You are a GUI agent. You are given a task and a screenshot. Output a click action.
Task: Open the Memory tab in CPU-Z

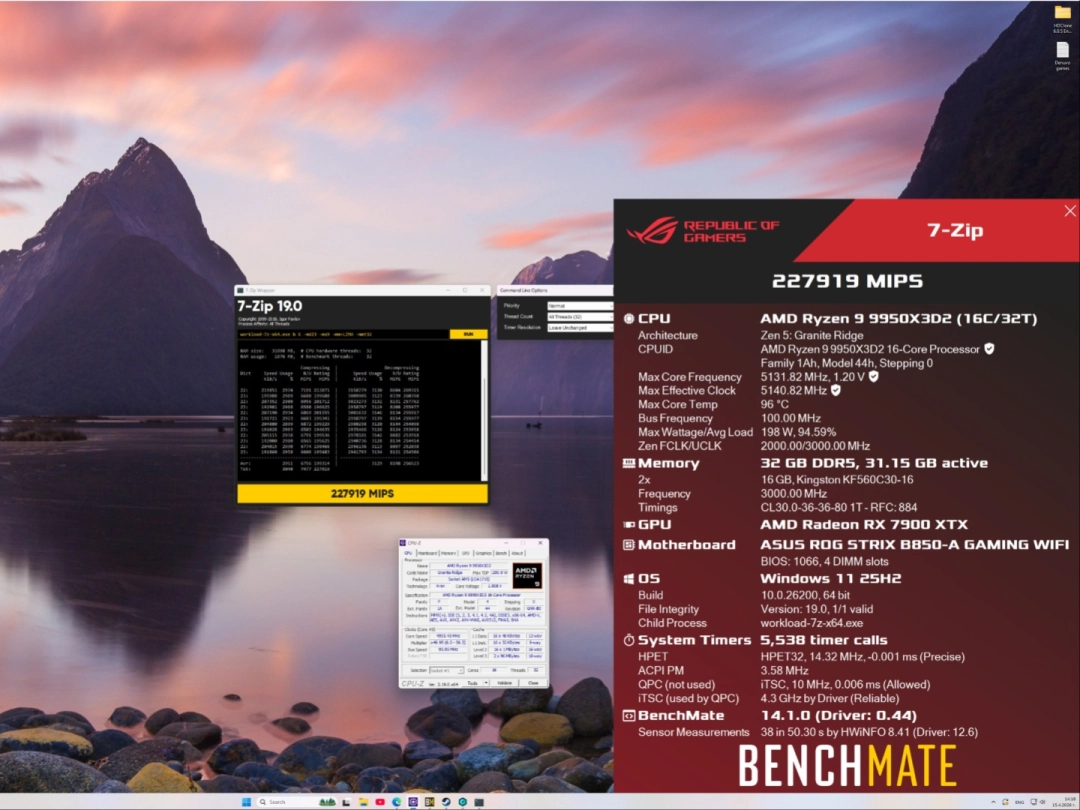point(448,553)
